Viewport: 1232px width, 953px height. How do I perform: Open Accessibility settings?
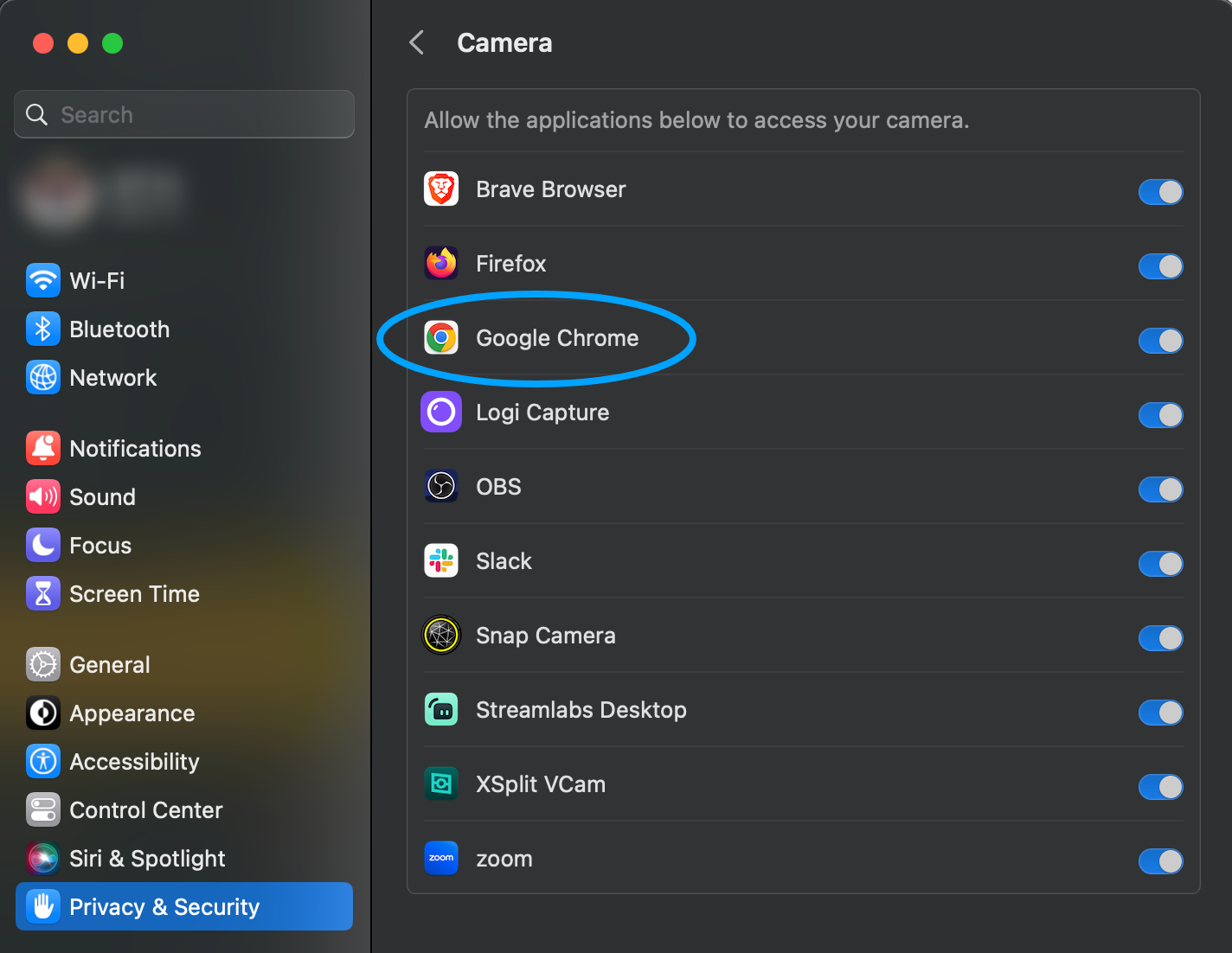coord(184,761)
